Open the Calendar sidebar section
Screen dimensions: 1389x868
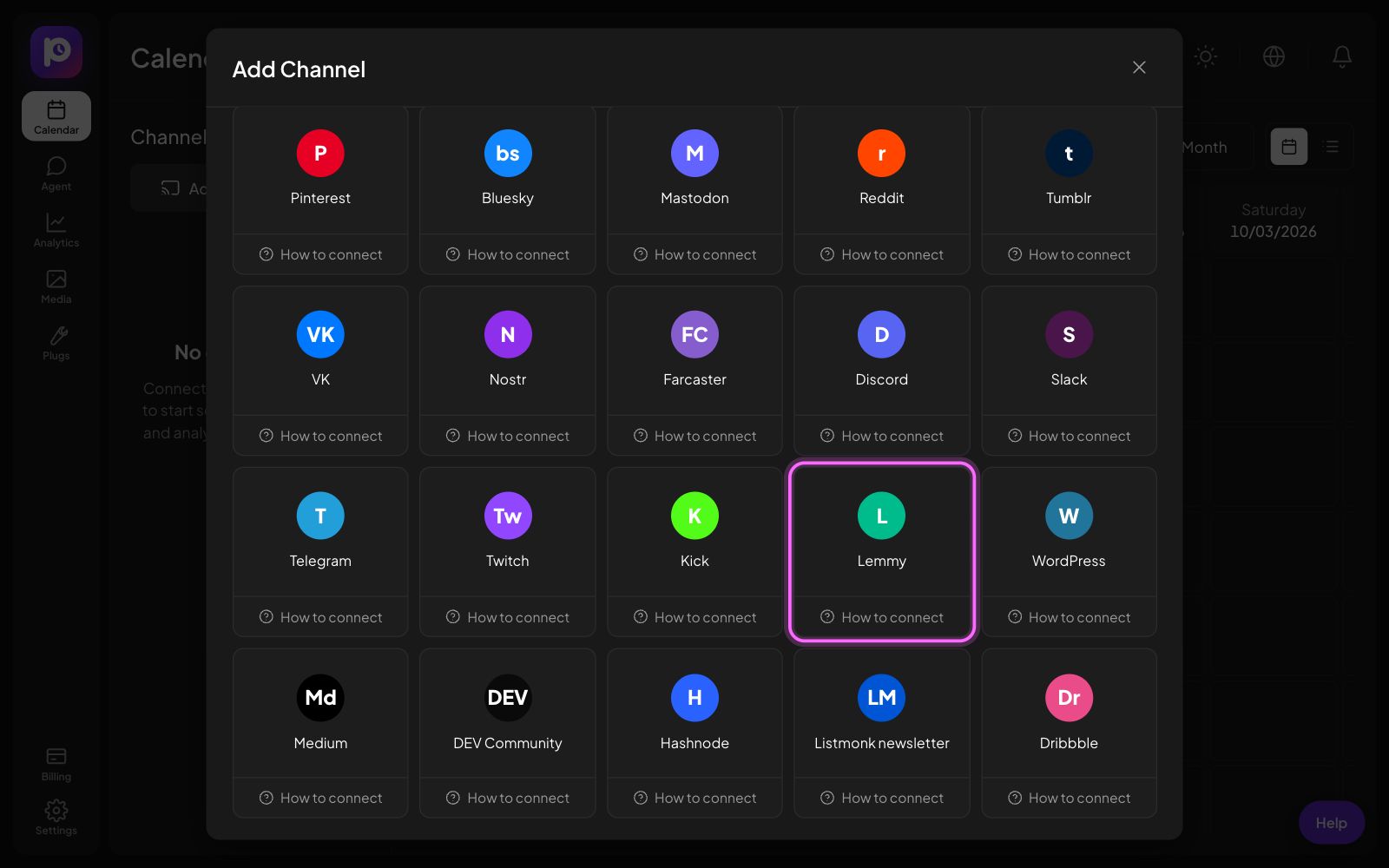click(56, 116)
